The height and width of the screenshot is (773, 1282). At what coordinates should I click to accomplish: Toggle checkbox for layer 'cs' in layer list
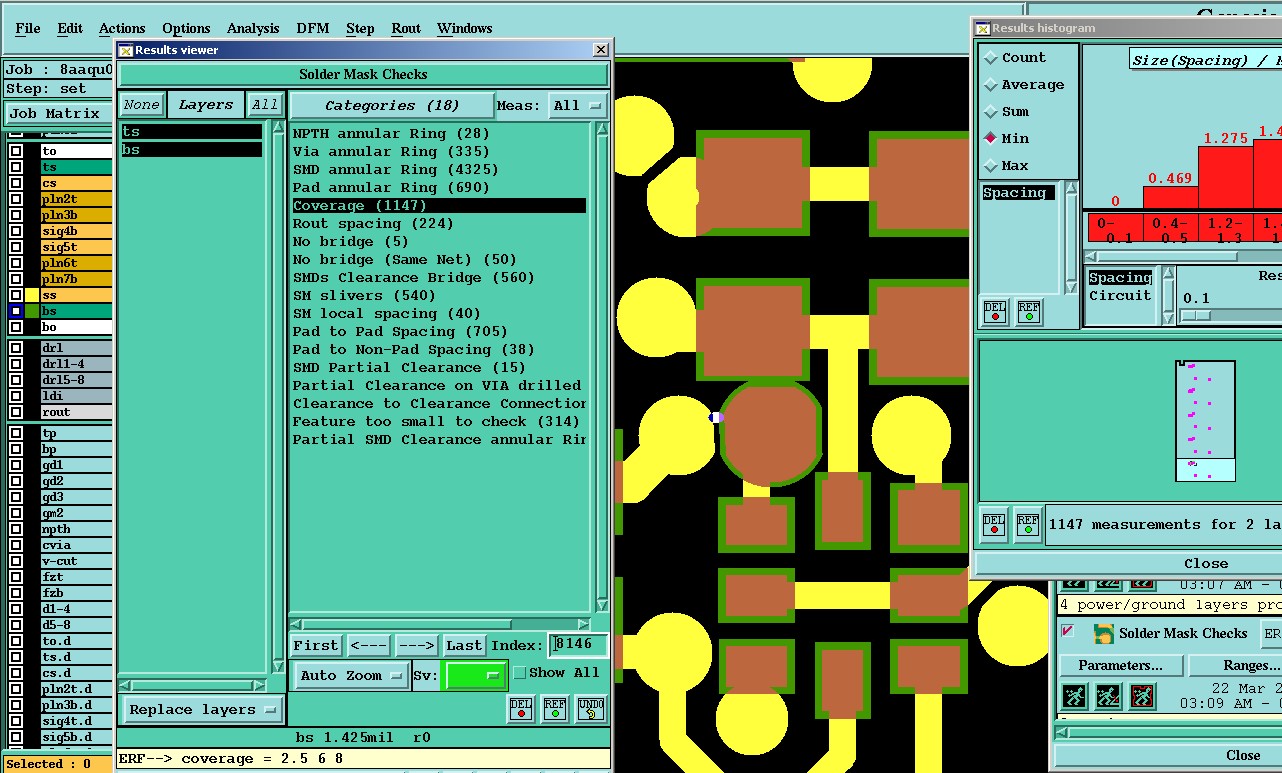(x=16, y=183)
